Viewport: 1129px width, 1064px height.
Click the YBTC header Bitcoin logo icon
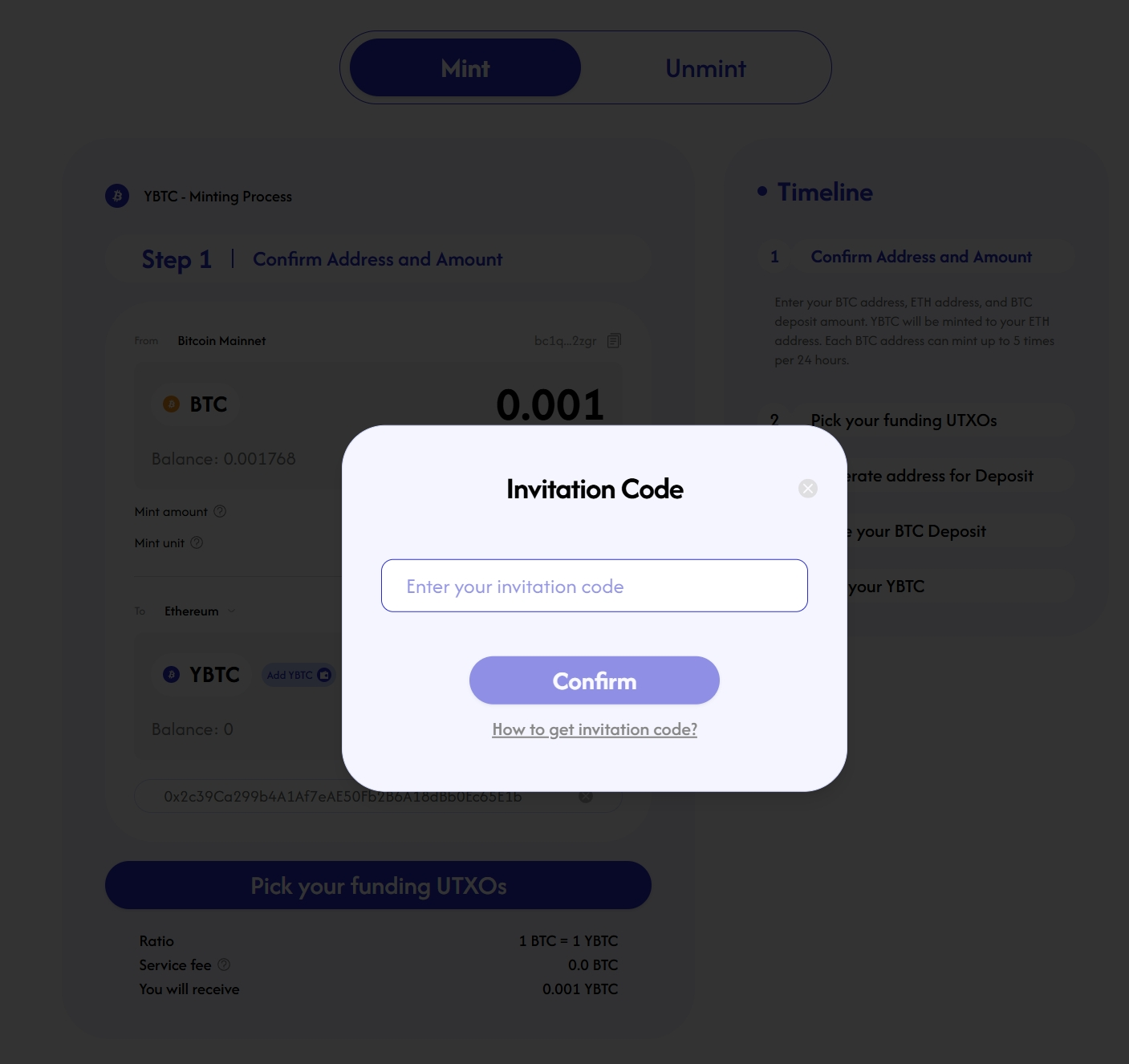(x=117, y=196)
